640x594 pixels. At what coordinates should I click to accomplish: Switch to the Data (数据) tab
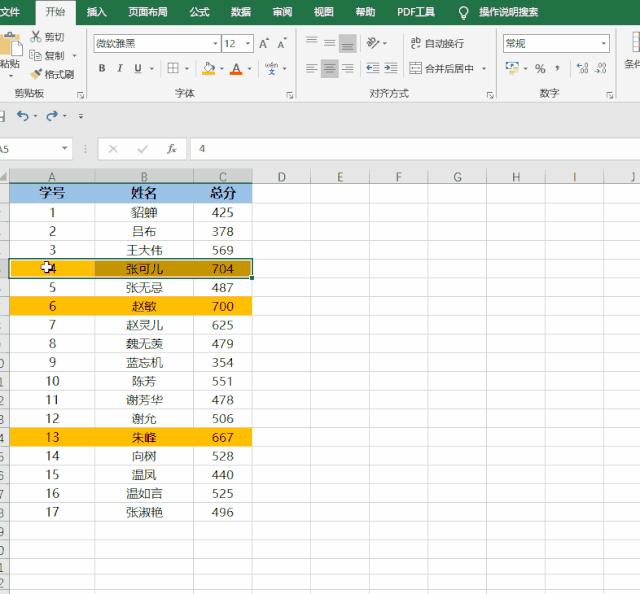point(241,12)
